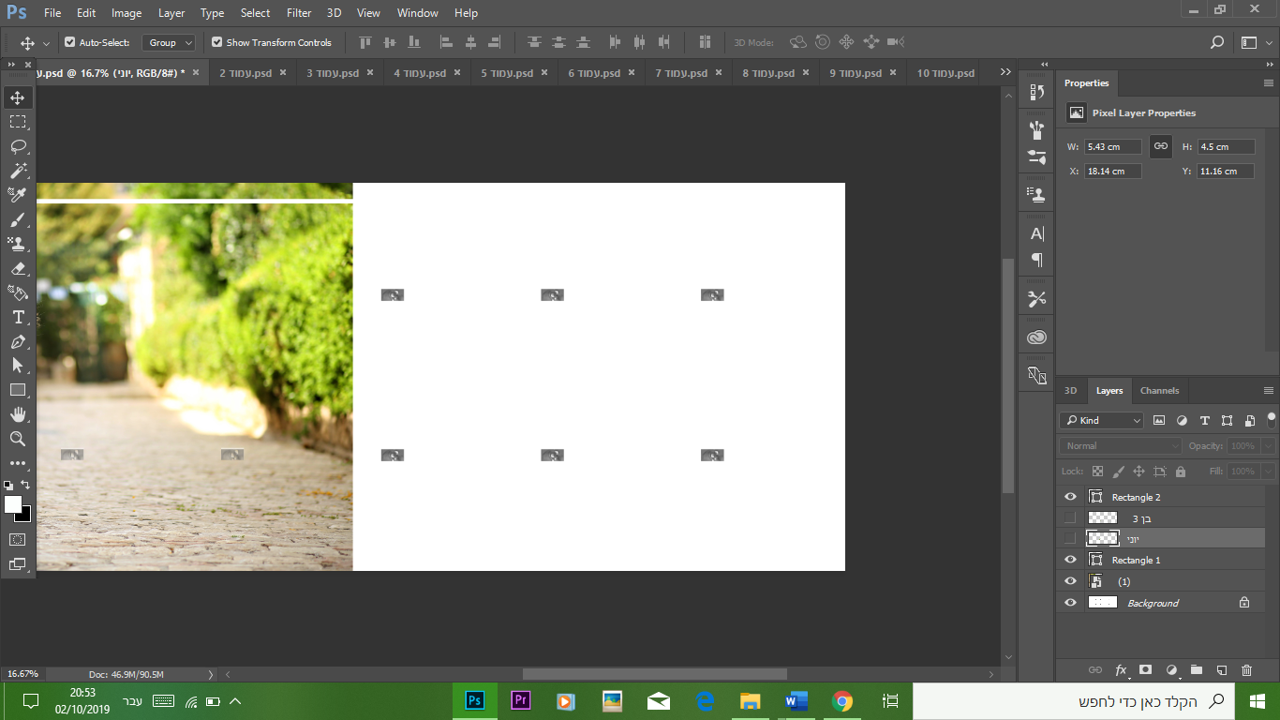Choose the Eraser tool

click(x=18, y=268)
